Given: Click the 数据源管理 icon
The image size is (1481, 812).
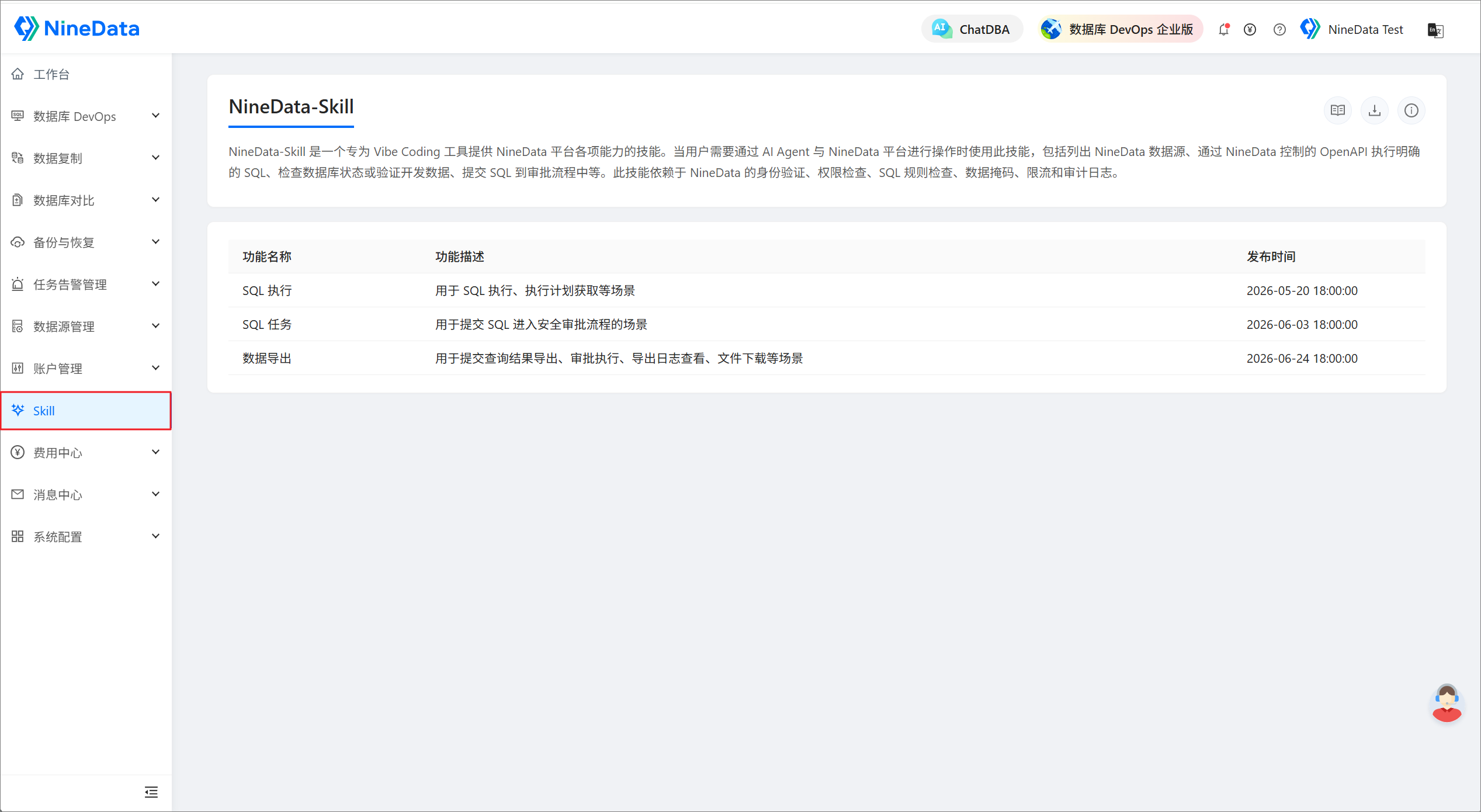Looking at the screenshot, I should point(18,326).
